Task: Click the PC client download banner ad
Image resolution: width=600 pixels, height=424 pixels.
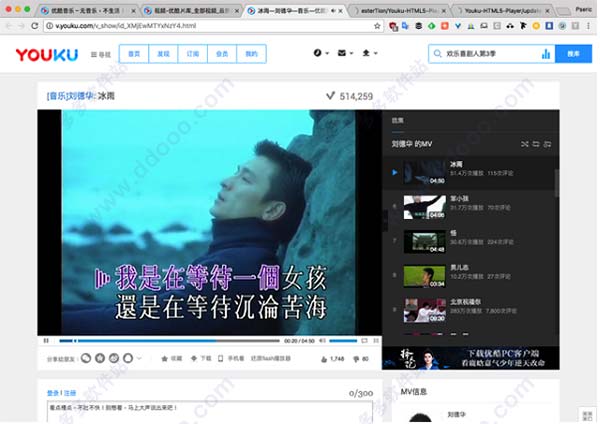Action: point(471,358)
